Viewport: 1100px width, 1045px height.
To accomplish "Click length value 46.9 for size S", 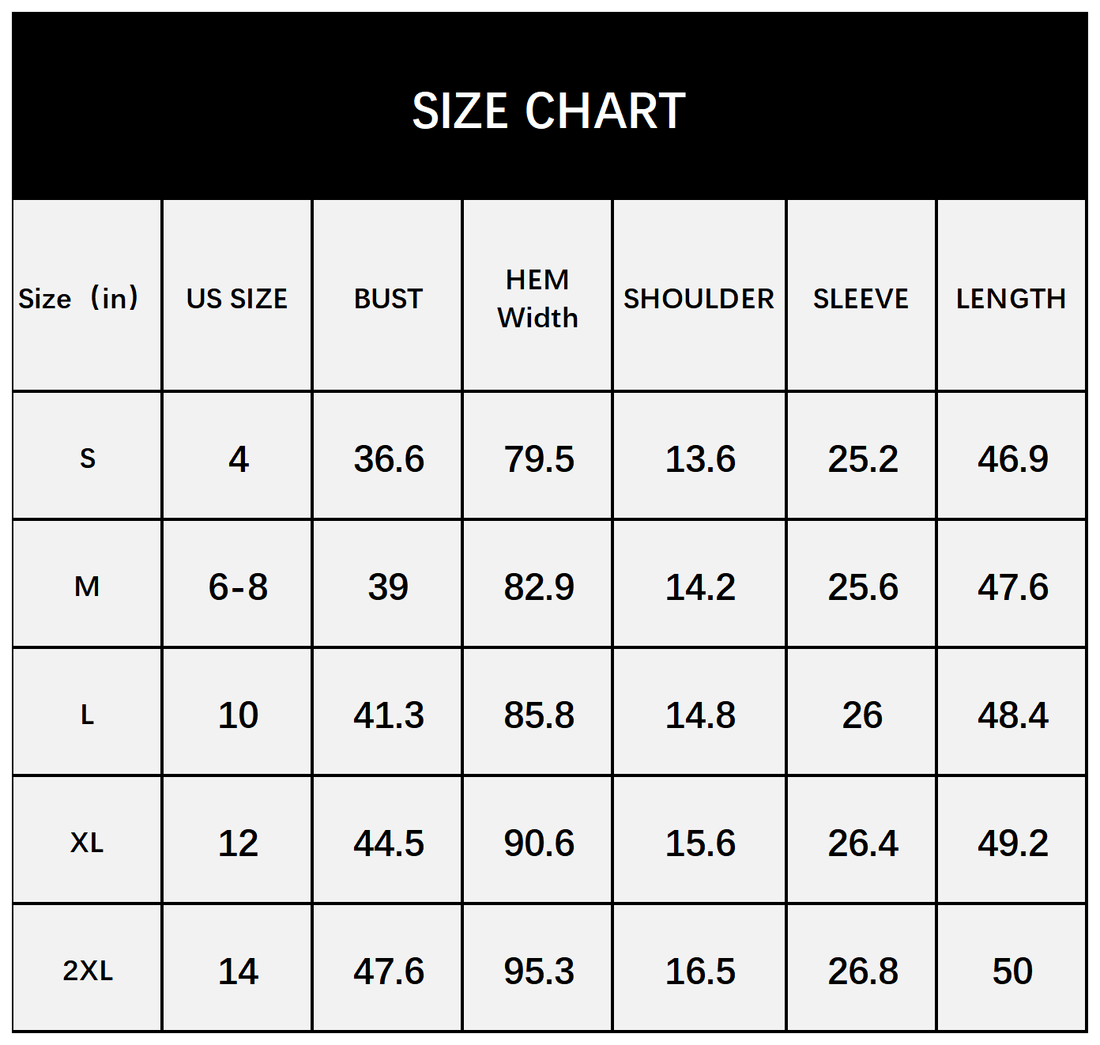I will pos(1013,458).
